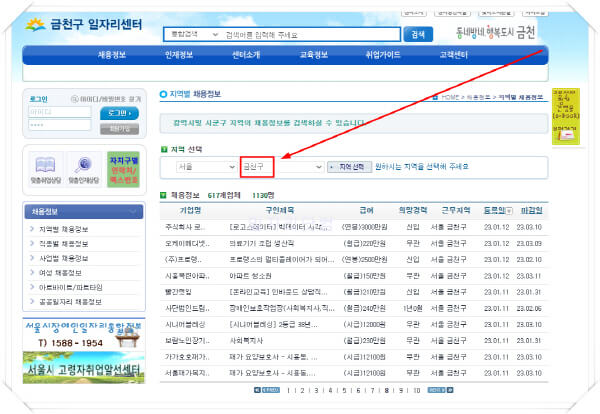
Task: Click the 마감일 column header
Action: pyautogui.click(x=531, y=210)
